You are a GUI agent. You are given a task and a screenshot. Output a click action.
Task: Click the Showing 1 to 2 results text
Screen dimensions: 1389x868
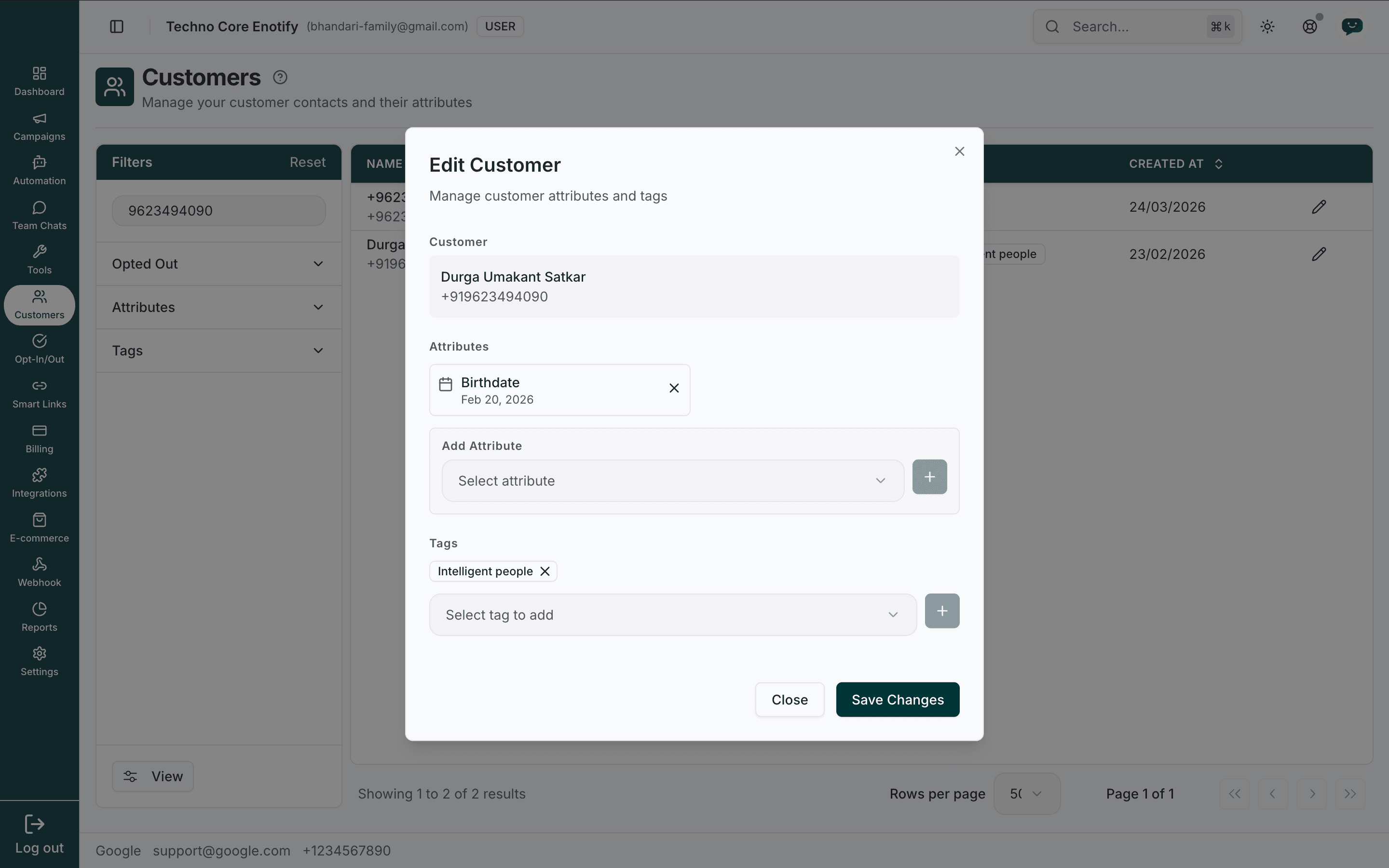pos(441,793)
